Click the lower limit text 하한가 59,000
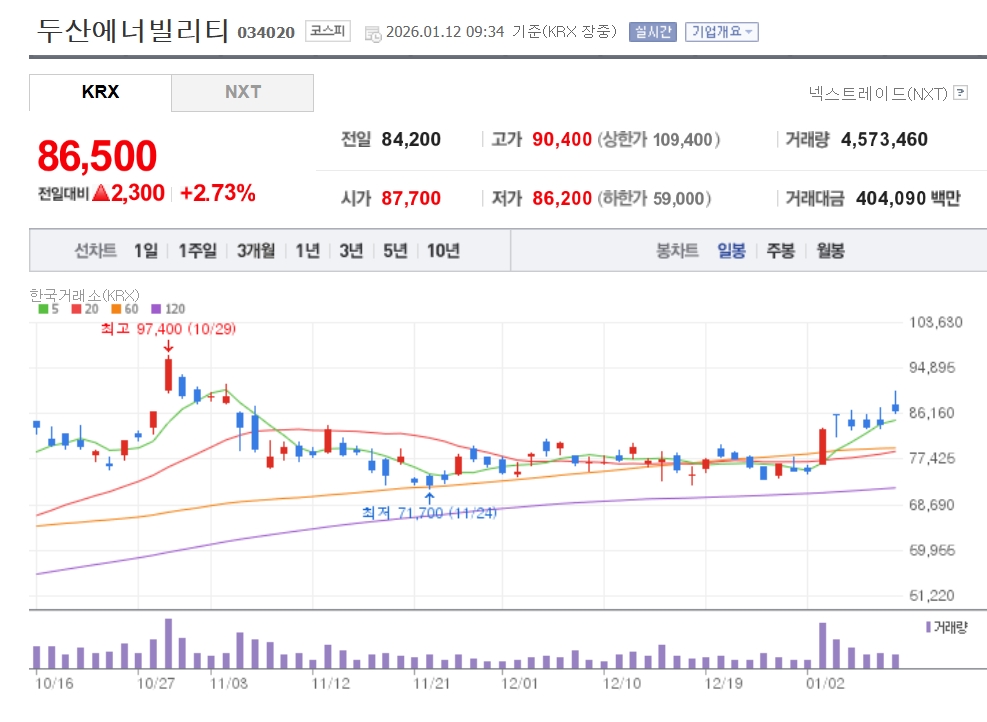Screen dimensions: 987x722 (x=653, y=198)
